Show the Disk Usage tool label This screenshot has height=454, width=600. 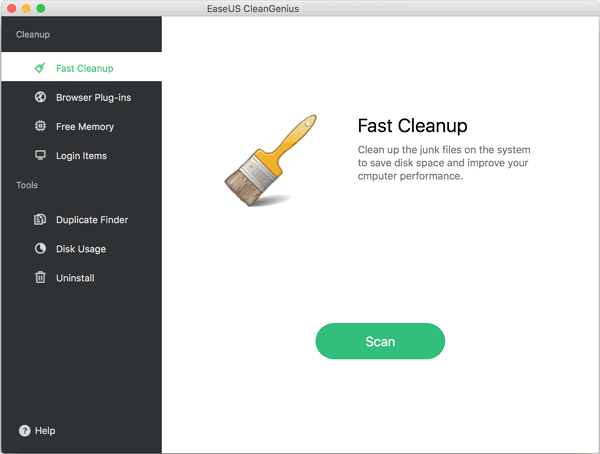(x=81, y=249)
